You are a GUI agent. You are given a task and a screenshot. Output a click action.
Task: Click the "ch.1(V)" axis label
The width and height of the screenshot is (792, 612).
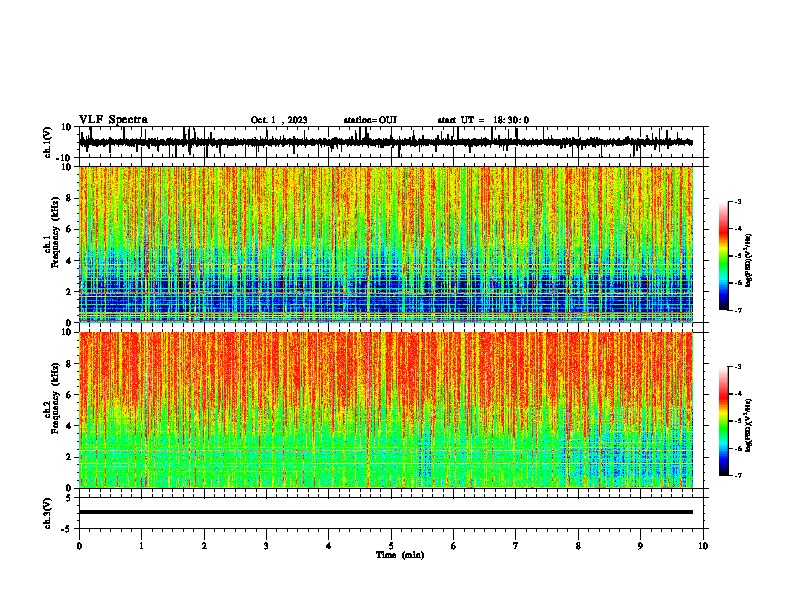[48, 142]
